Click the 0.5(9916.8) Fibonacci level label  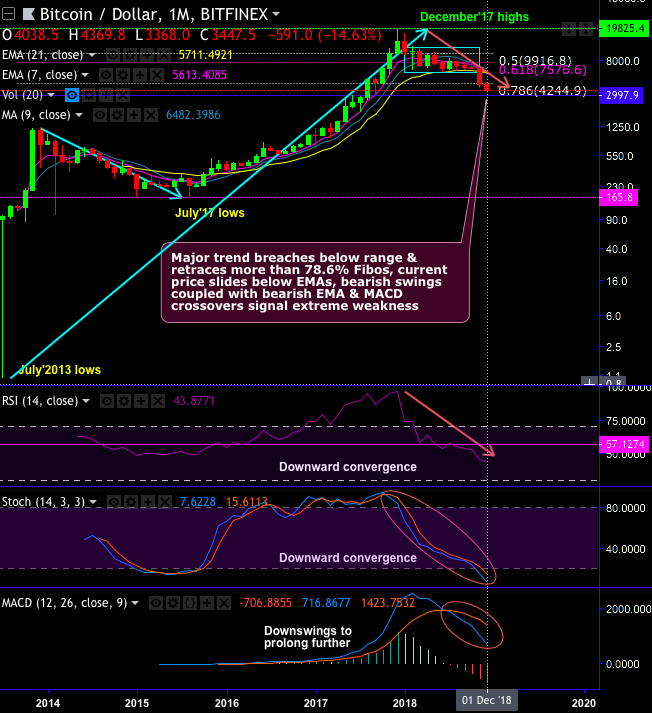(535, 60)
